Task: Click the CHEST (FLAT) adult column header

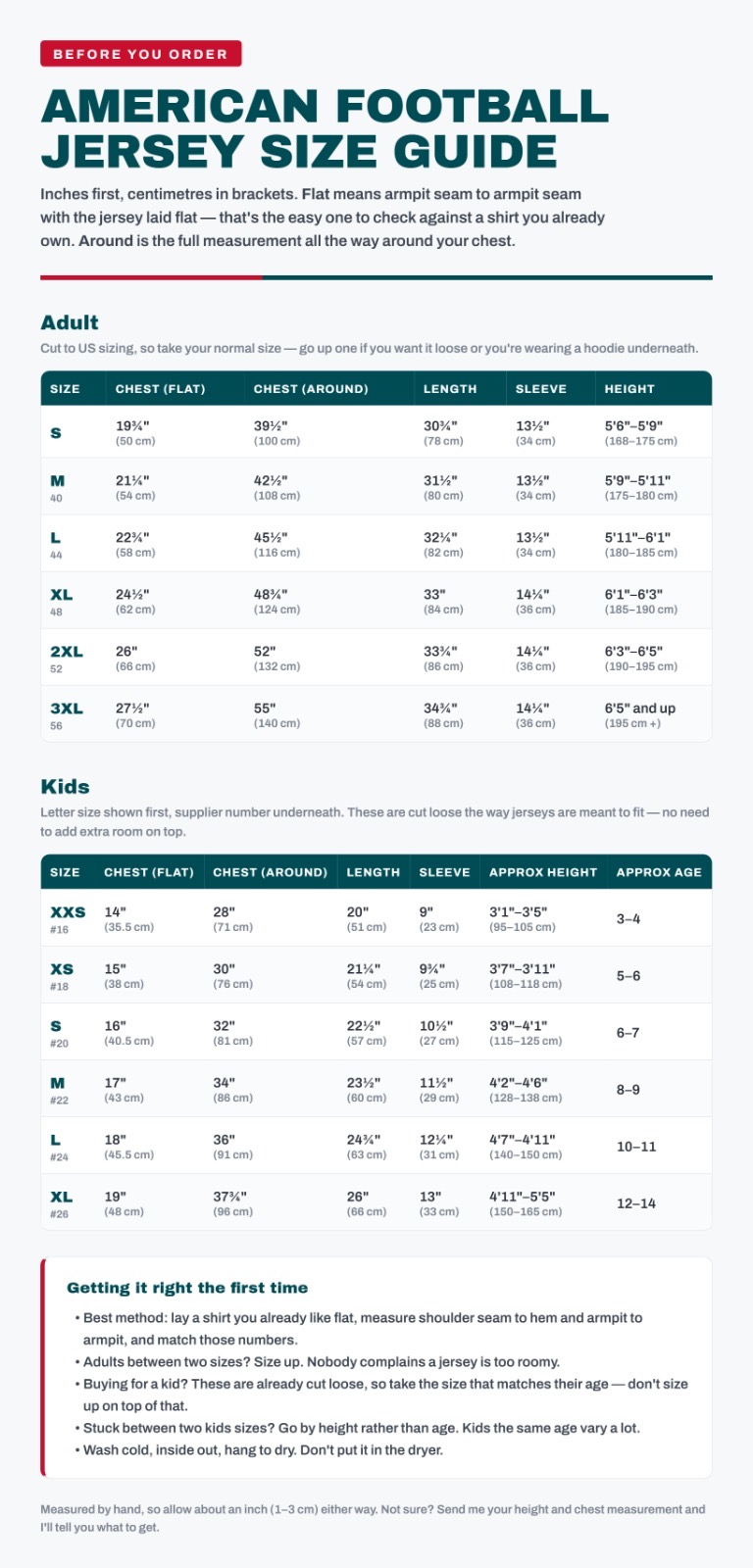Action: coord(160,389)
